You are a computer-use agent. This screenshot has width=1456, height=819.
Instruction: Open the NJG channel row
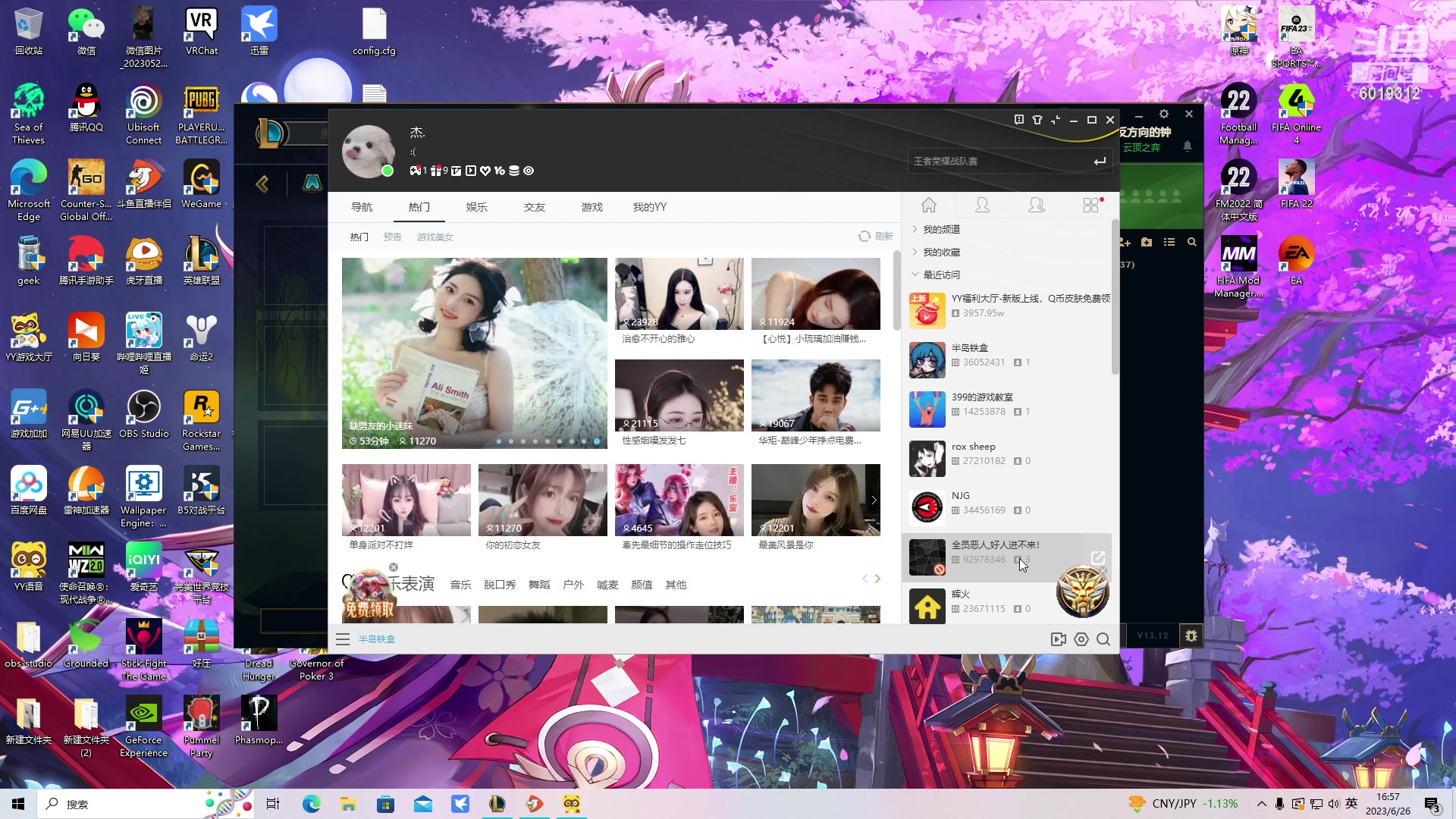click(1007, 508)
